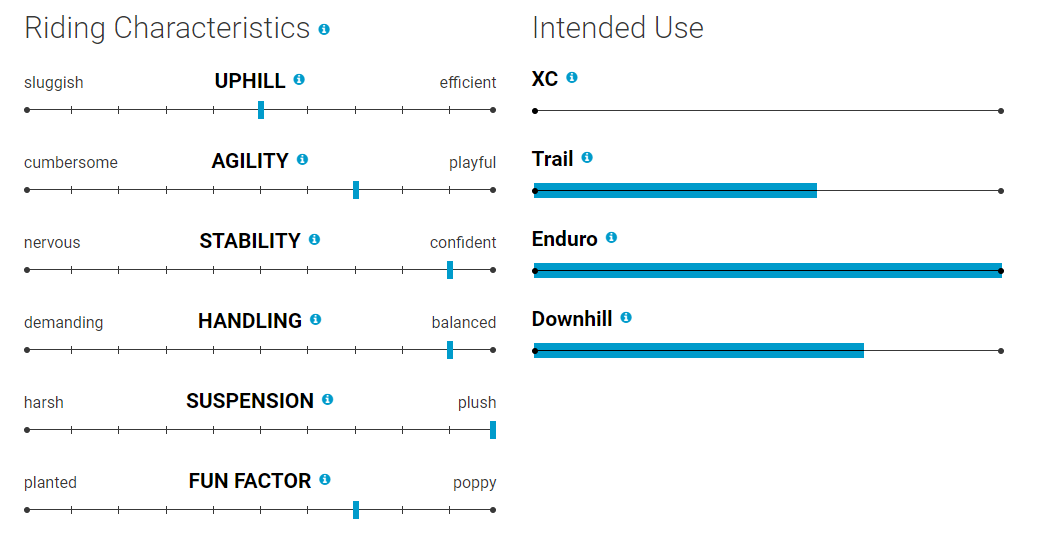Click the AGILITY slider marker

tap(356, 190)
